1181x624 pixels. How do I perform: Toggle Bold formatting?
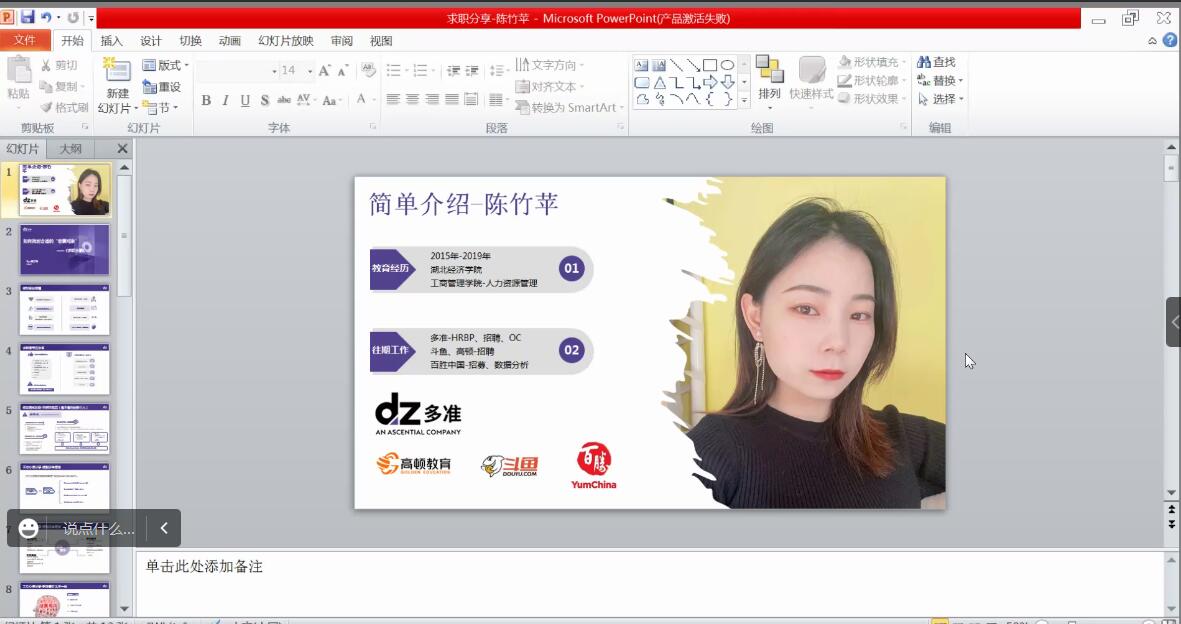pyautogui.click(x=206, y=100)
